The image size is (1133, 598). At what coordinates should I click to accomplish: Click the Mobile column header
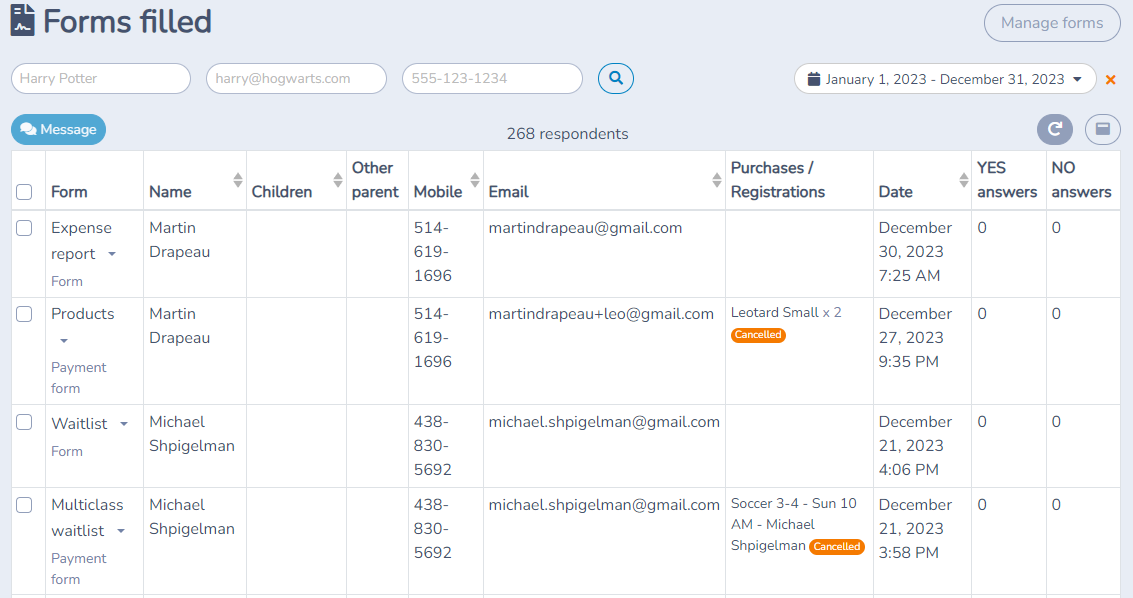[438, 191]
